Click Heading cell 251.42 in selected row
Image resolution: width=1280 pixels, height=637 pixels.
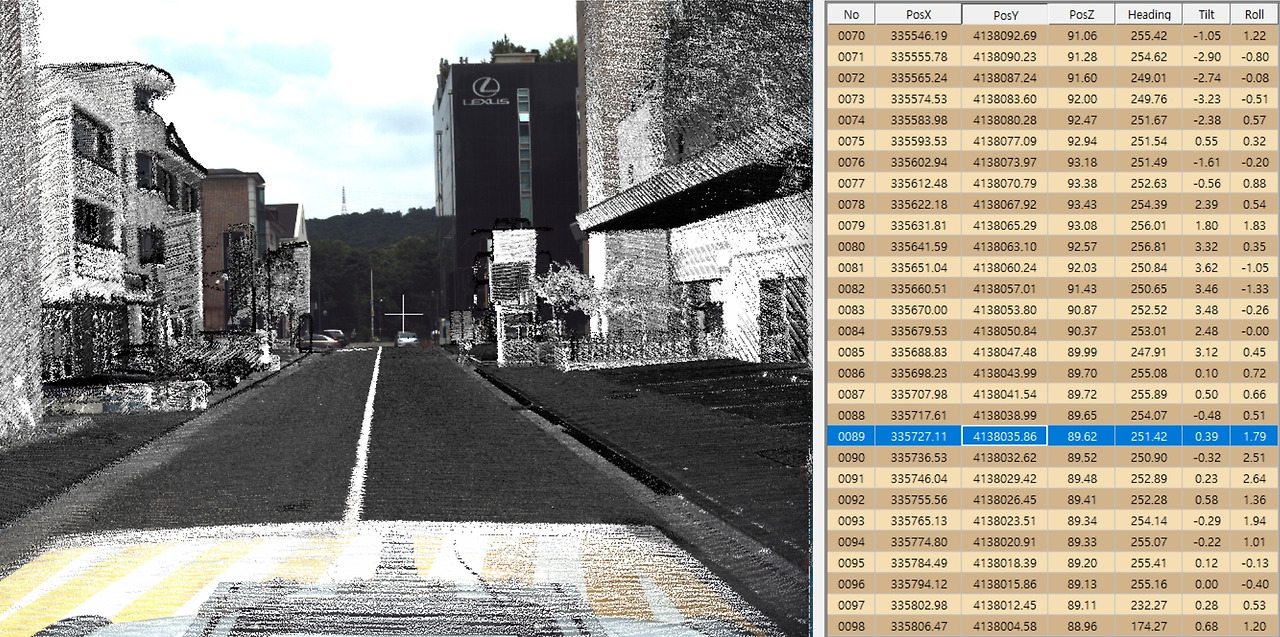coord(1148,435)
